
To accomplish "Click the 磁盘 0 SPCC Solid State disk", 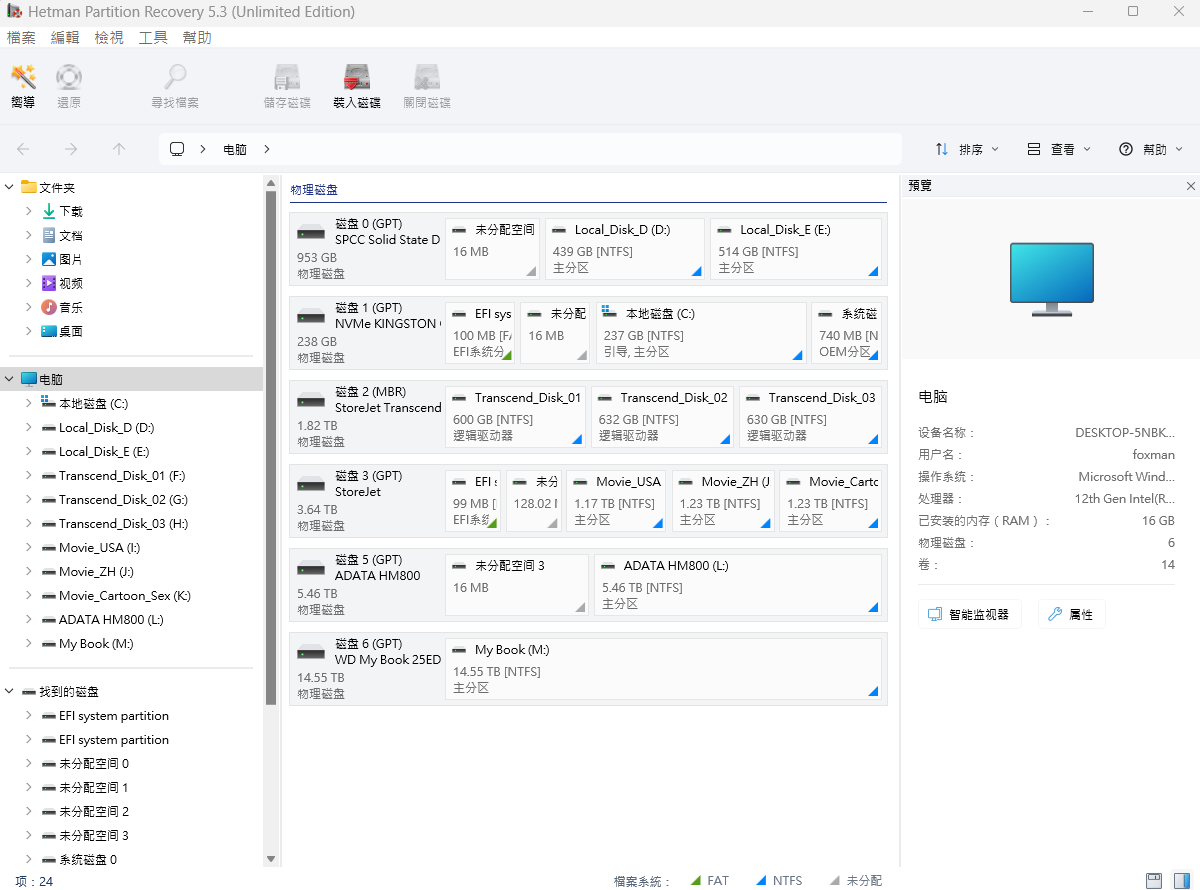I will pos(368,249).
